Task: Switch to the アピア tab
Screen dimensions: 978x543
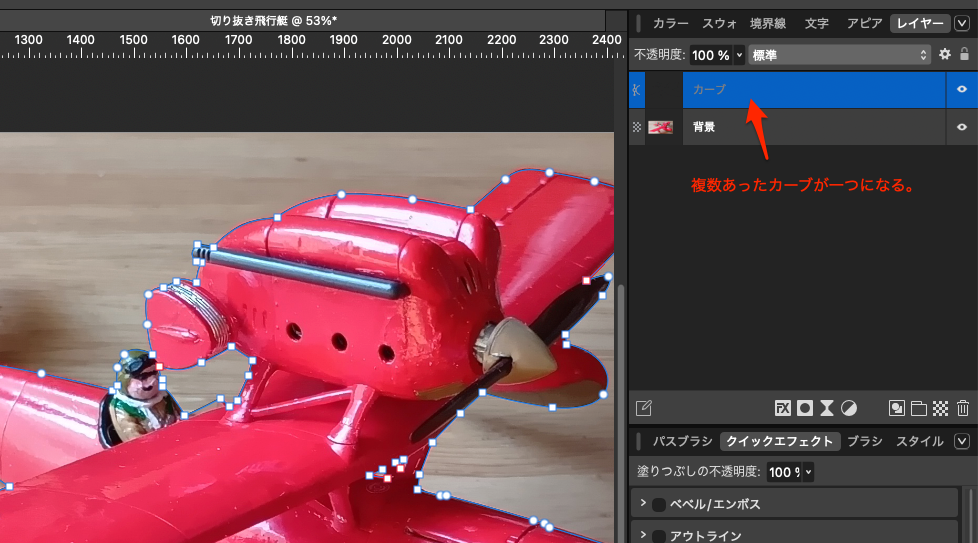Action: [864, 24]
